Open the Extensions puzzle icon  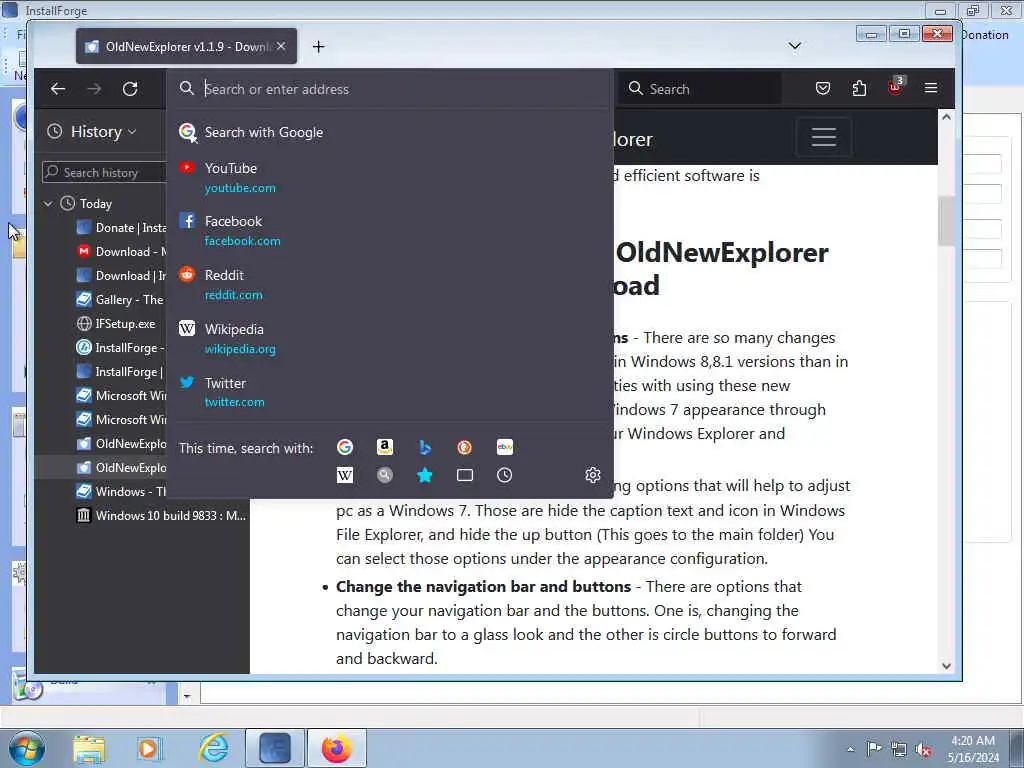coord(859,88)
